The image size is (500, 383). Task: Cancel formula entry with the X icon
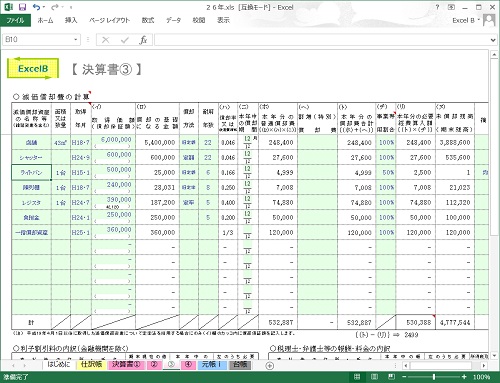tap(106, 40)
